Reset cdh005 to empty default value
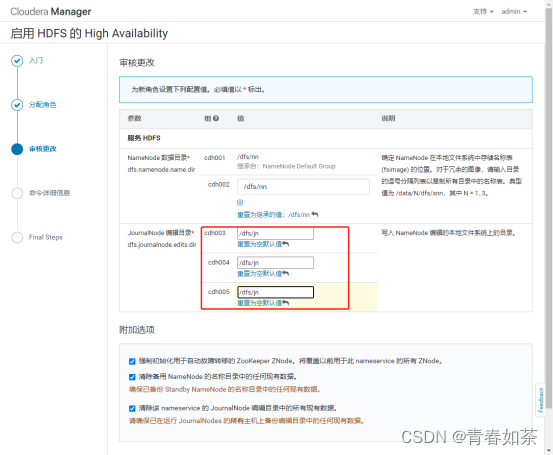This screenshot has height=455, width=553. pos(263,303)
